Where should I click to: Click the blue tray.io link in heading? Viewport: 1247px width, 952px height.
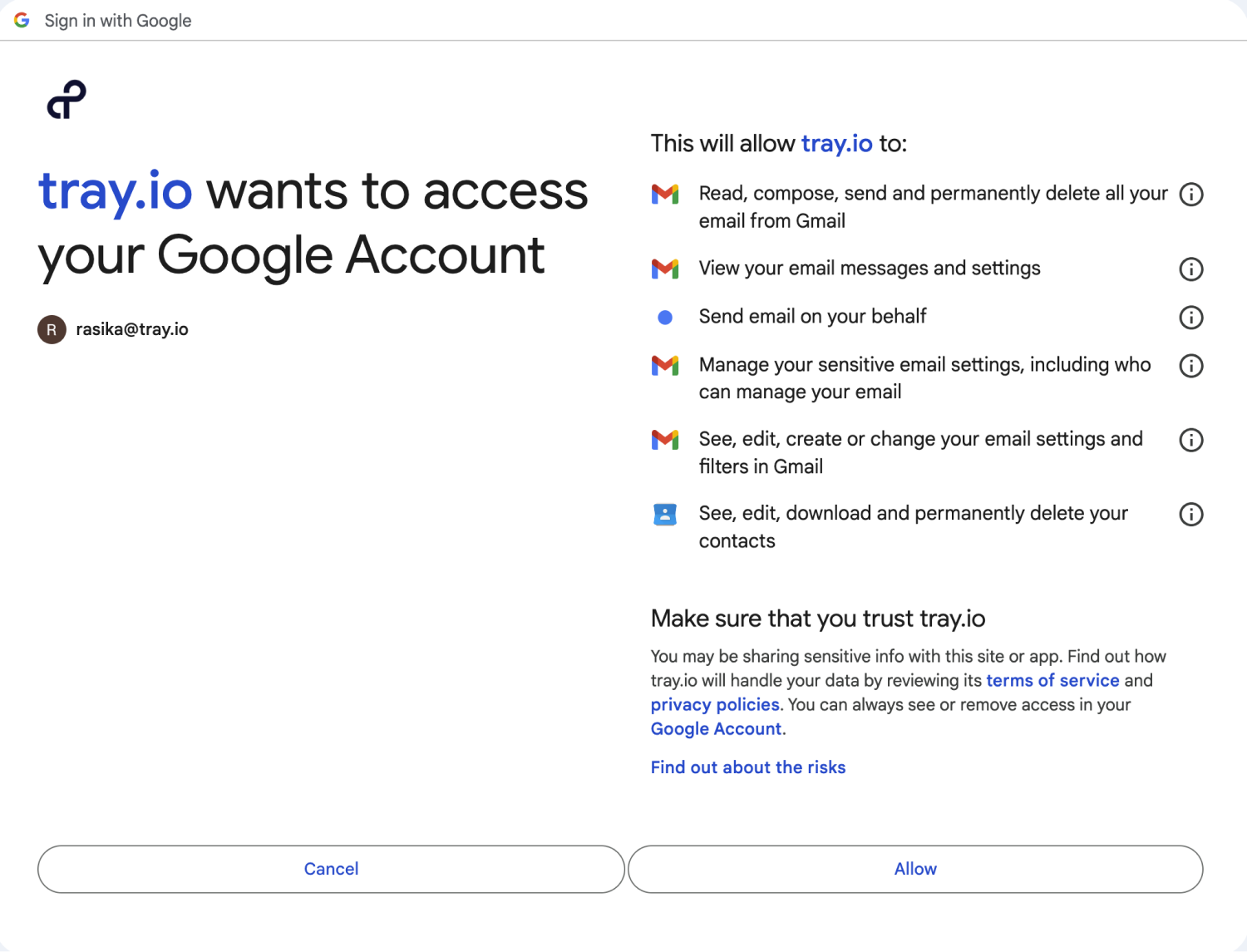pyautogui.click(x=116, y=191)
